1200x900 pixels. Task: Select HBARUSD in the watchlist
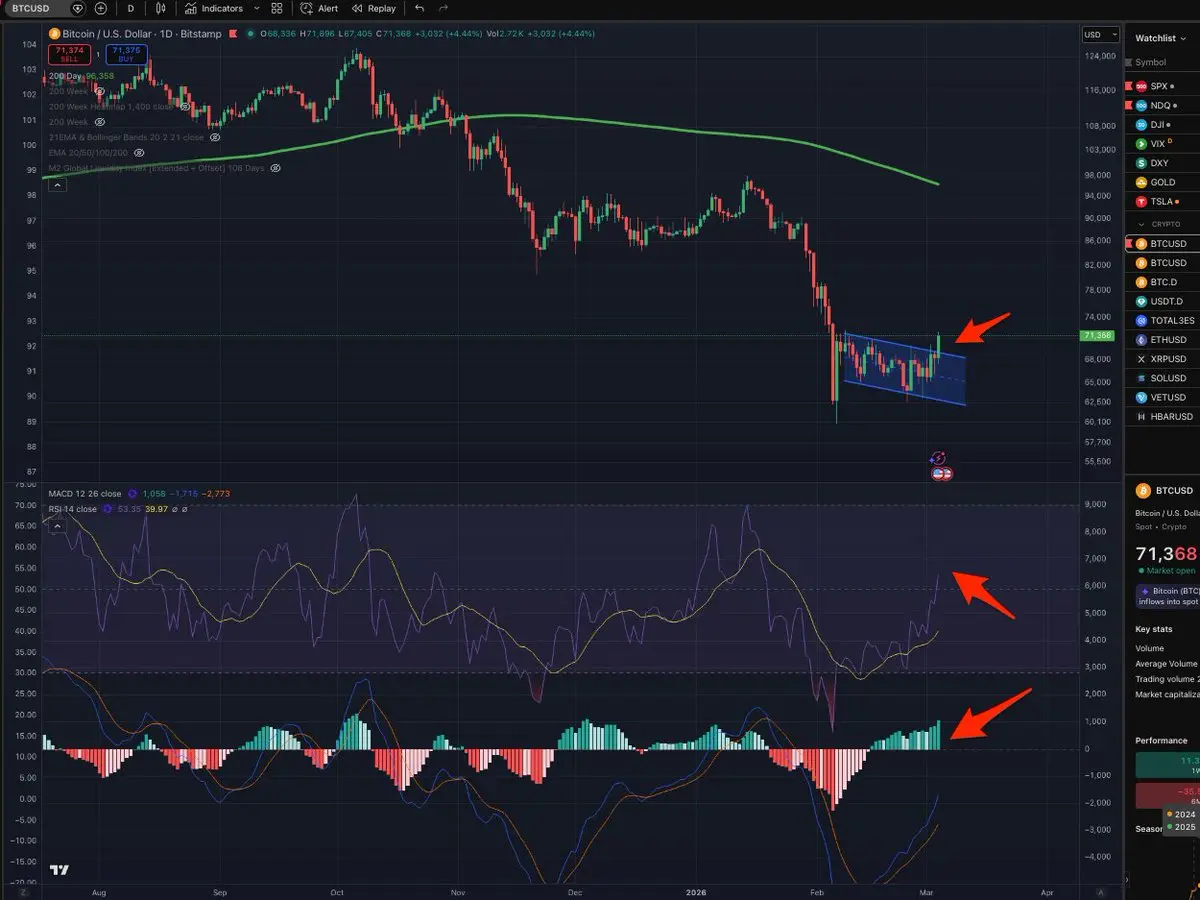point(1162,416)
